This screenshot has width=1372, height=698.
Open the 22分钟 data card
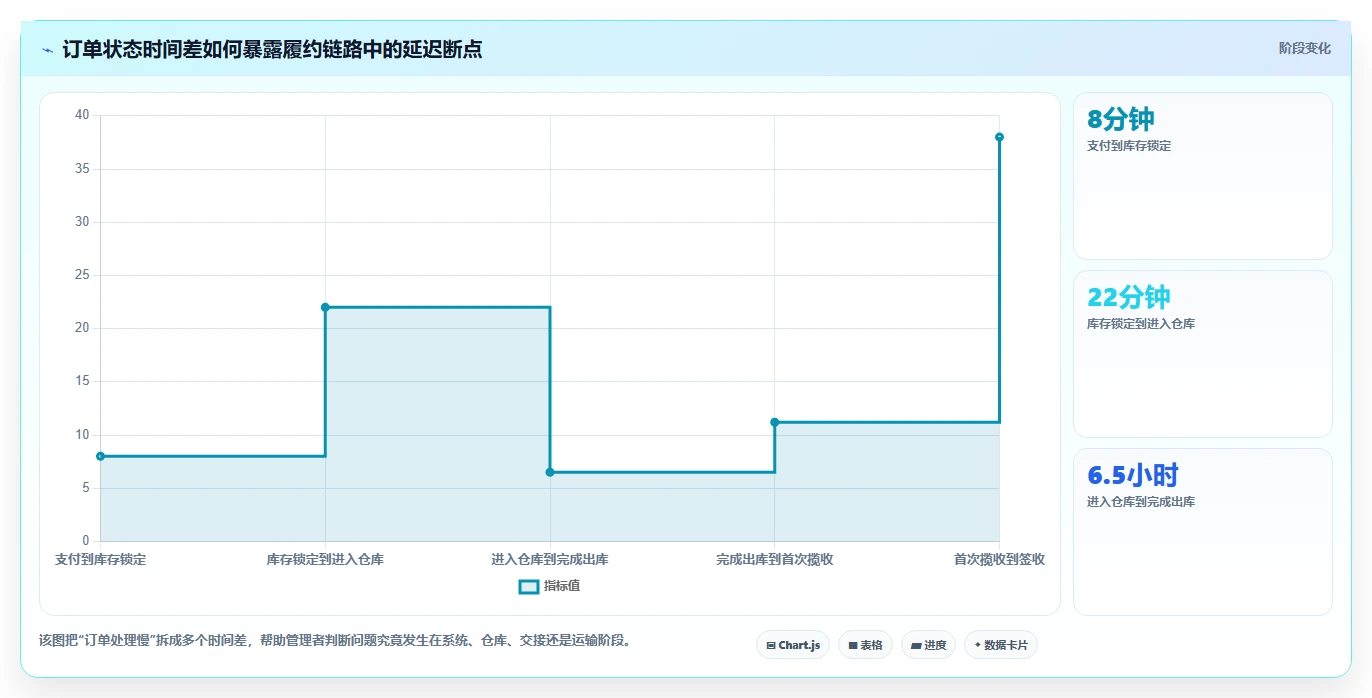[x=1202, y=354]
